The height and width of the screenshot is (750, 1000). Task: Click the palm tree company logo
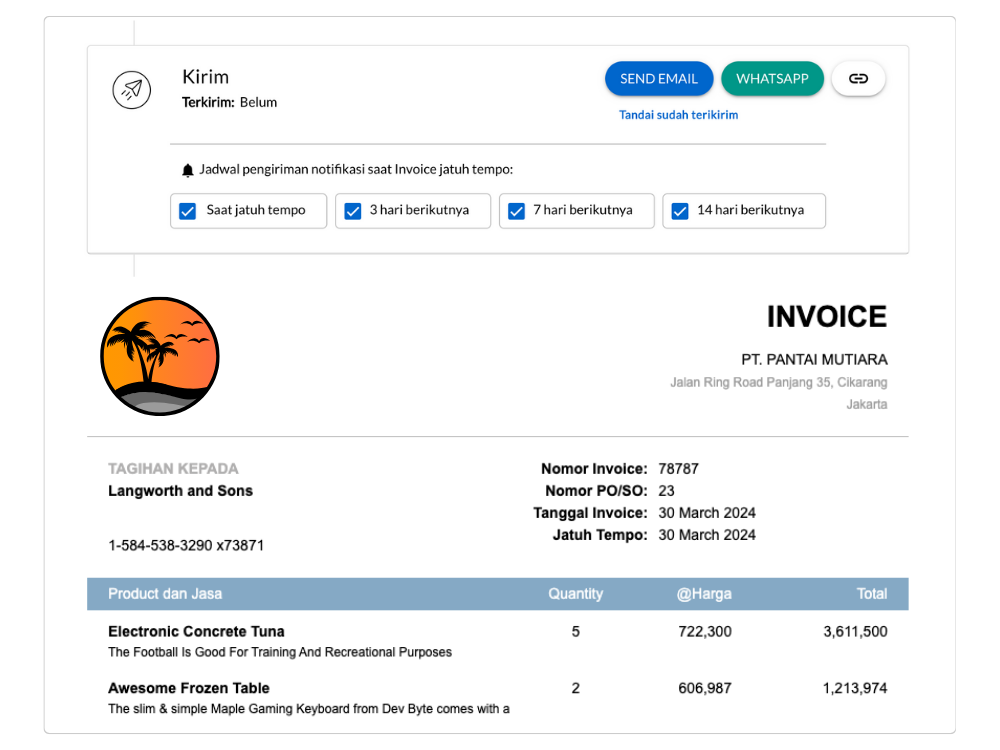pyautogui.click(x=160, y=356)
